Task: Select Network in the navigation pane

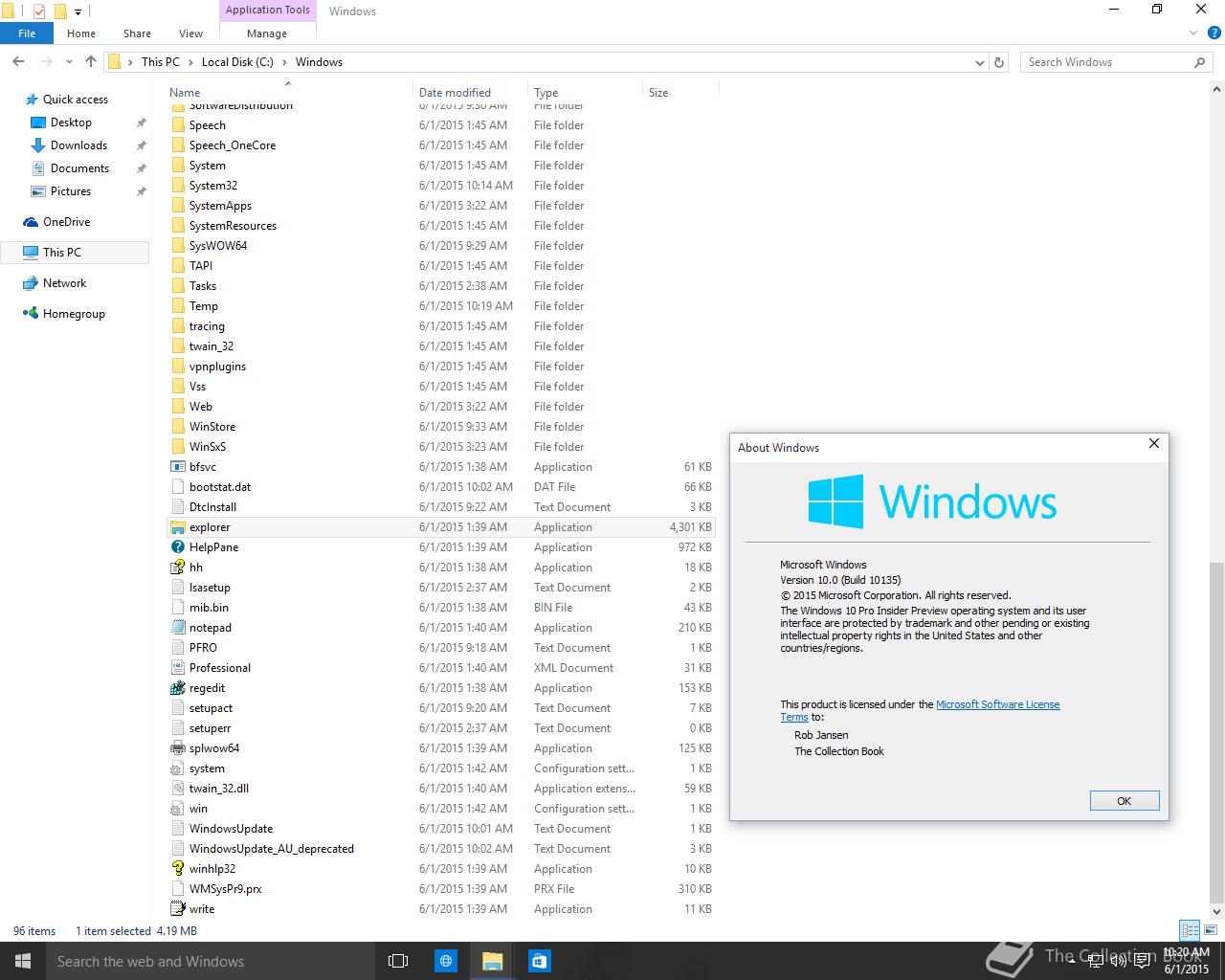Action: click(64, 283)
